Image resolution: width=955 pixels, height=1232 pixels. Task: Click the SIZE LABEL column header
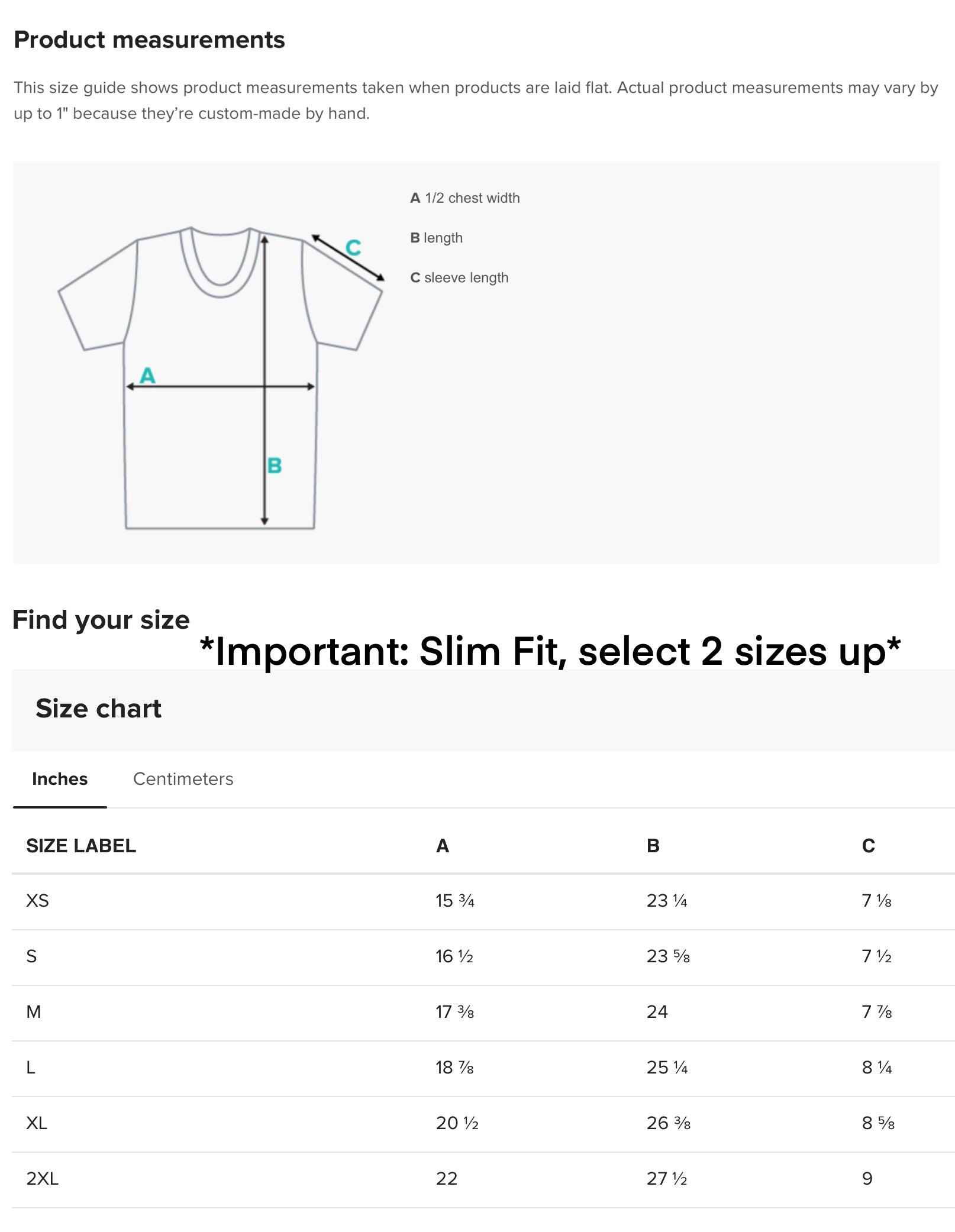(x=81, y=846)
